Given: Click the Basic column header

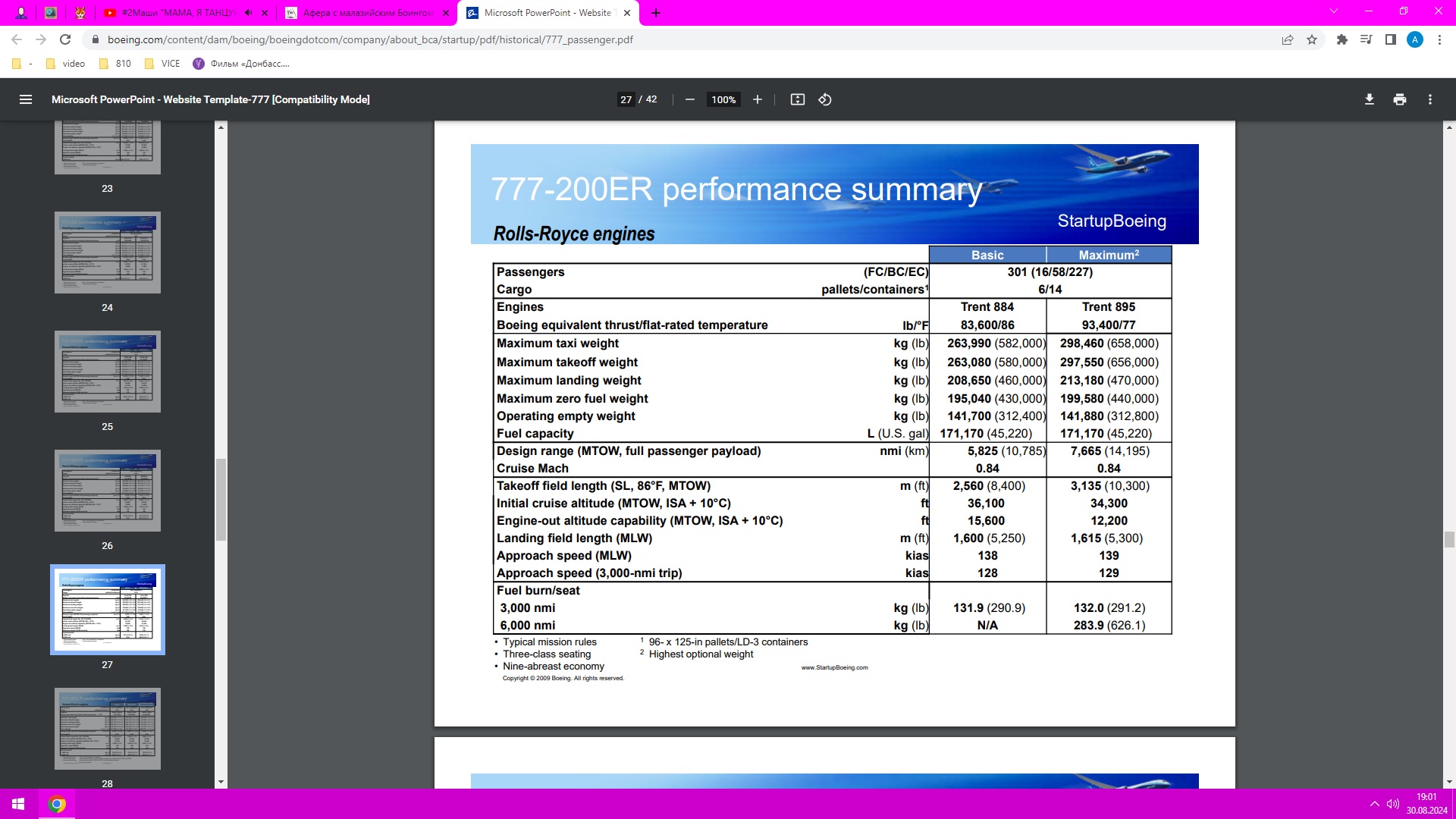Looking at the screenshot, I should point(987,255).
